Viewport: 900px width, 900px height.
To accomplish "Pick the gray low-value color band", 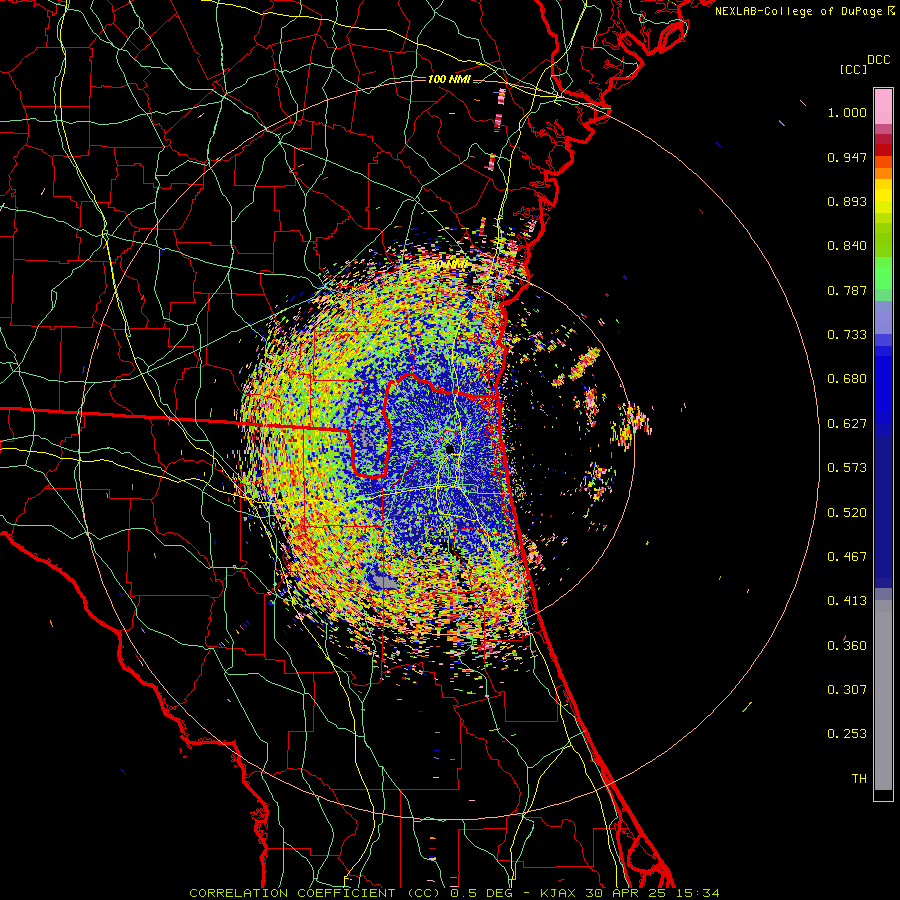I will click(x=883, y=695).
